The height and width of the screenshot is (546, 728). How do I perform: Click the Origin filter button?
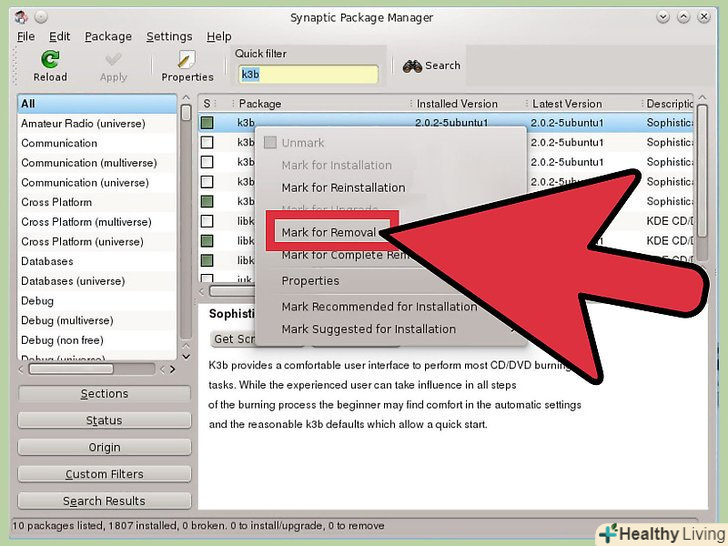[x=104, y=448]
